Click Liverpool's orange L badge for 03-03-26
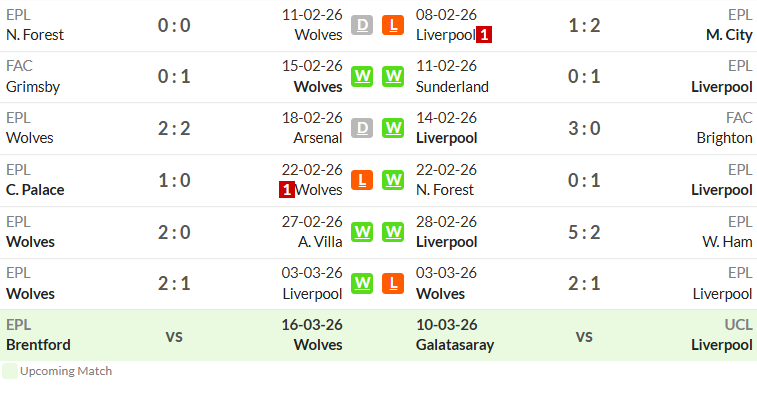The width and height of the screenshot is (757, 400). [x=393, y=284]
